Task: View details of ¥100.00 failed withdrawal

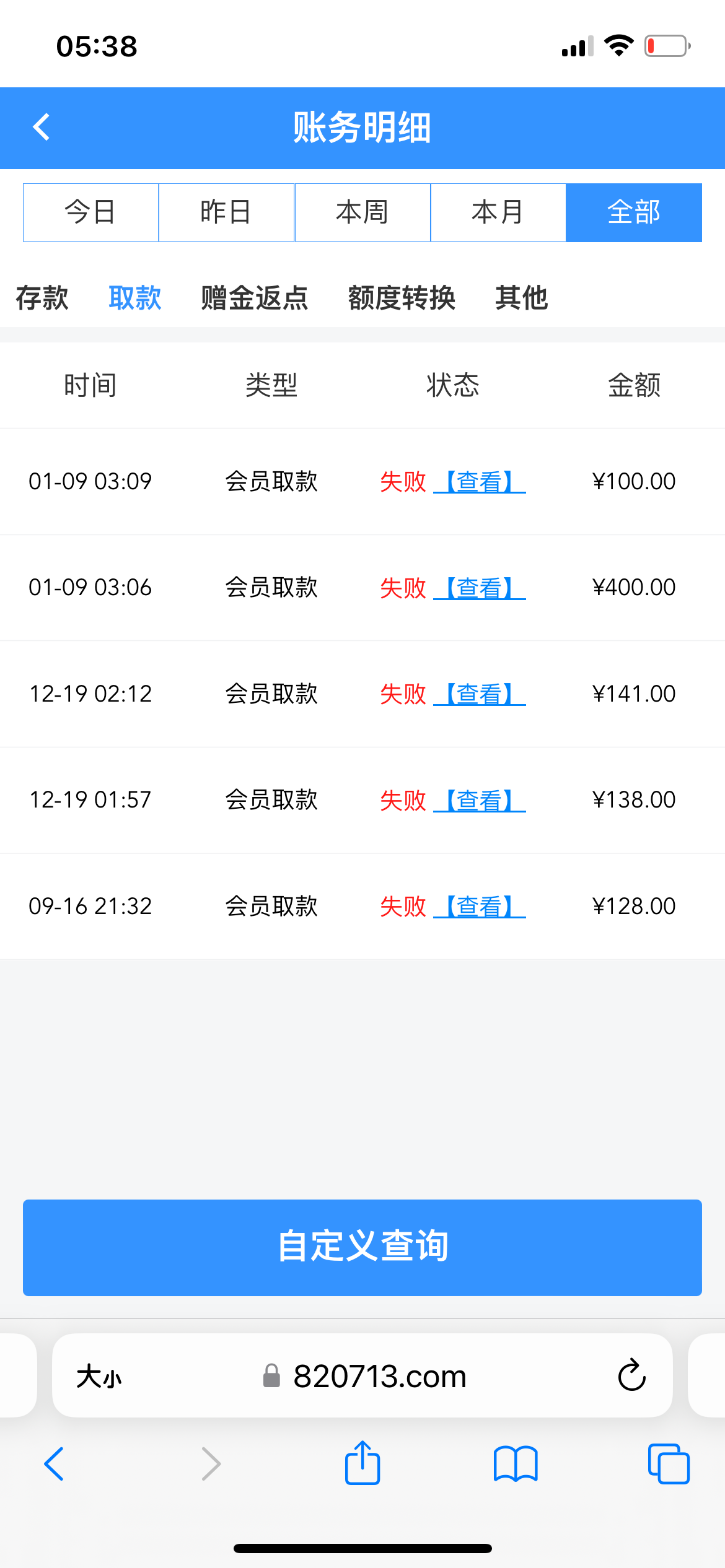Action: 480,482
